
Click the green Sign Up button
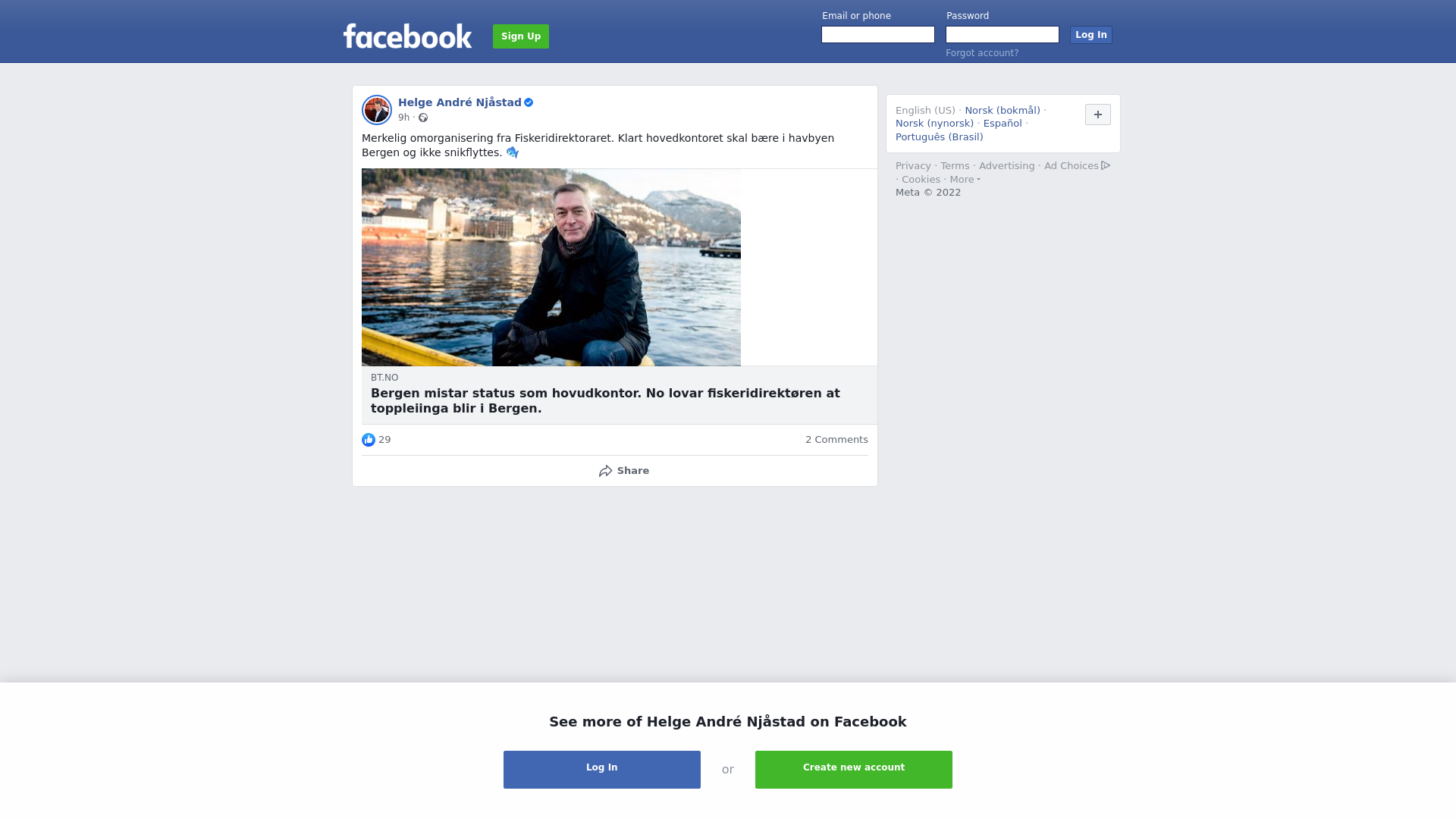[x=521, y=36]
